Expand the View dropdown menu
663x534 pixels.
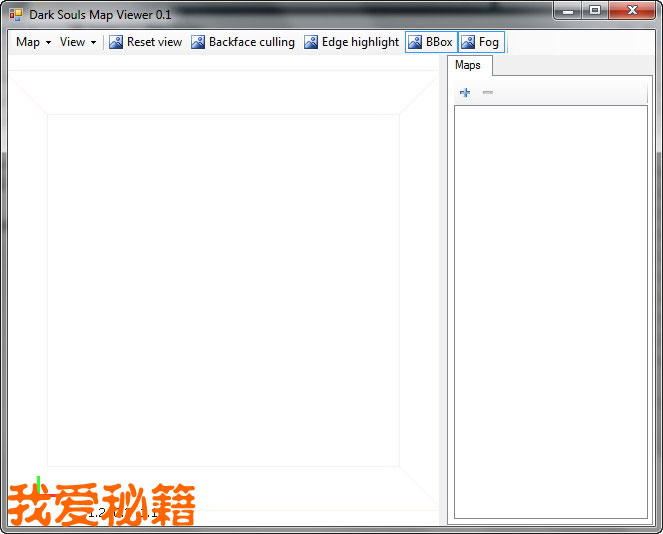pos(78,42)
